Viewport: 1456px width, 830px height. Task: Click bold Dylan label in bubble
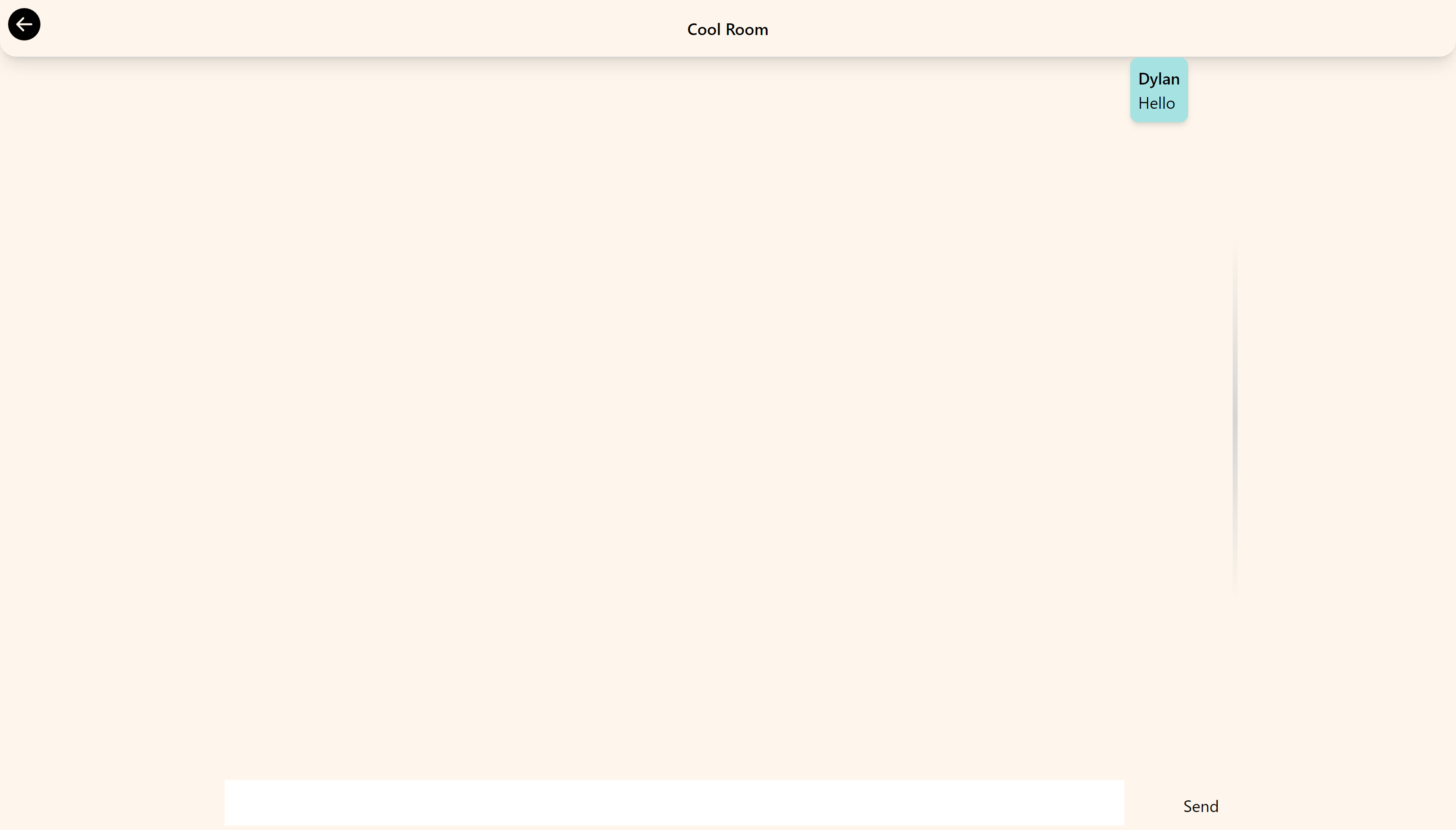coord(1159,79)
